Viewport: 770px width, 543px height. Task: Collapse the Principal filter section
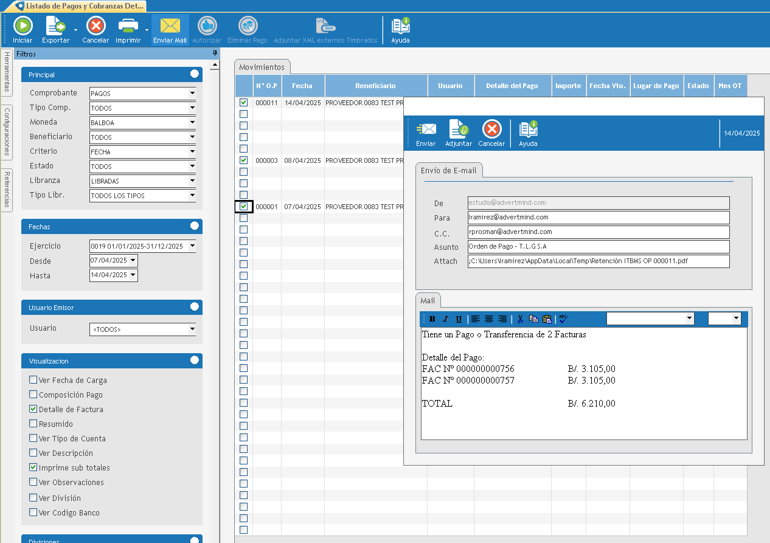tap(195, 74)
